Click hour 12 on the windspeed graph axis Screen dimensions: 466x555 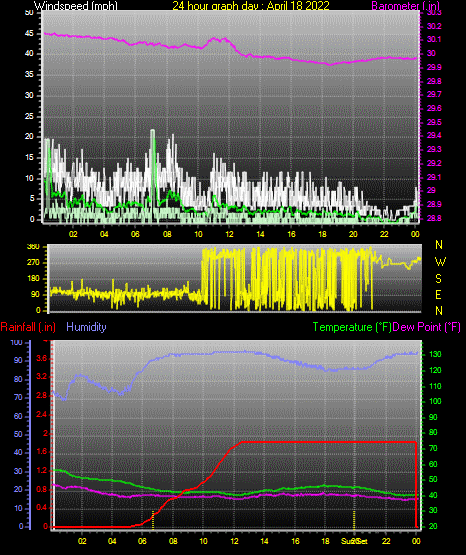click(229, 234)
